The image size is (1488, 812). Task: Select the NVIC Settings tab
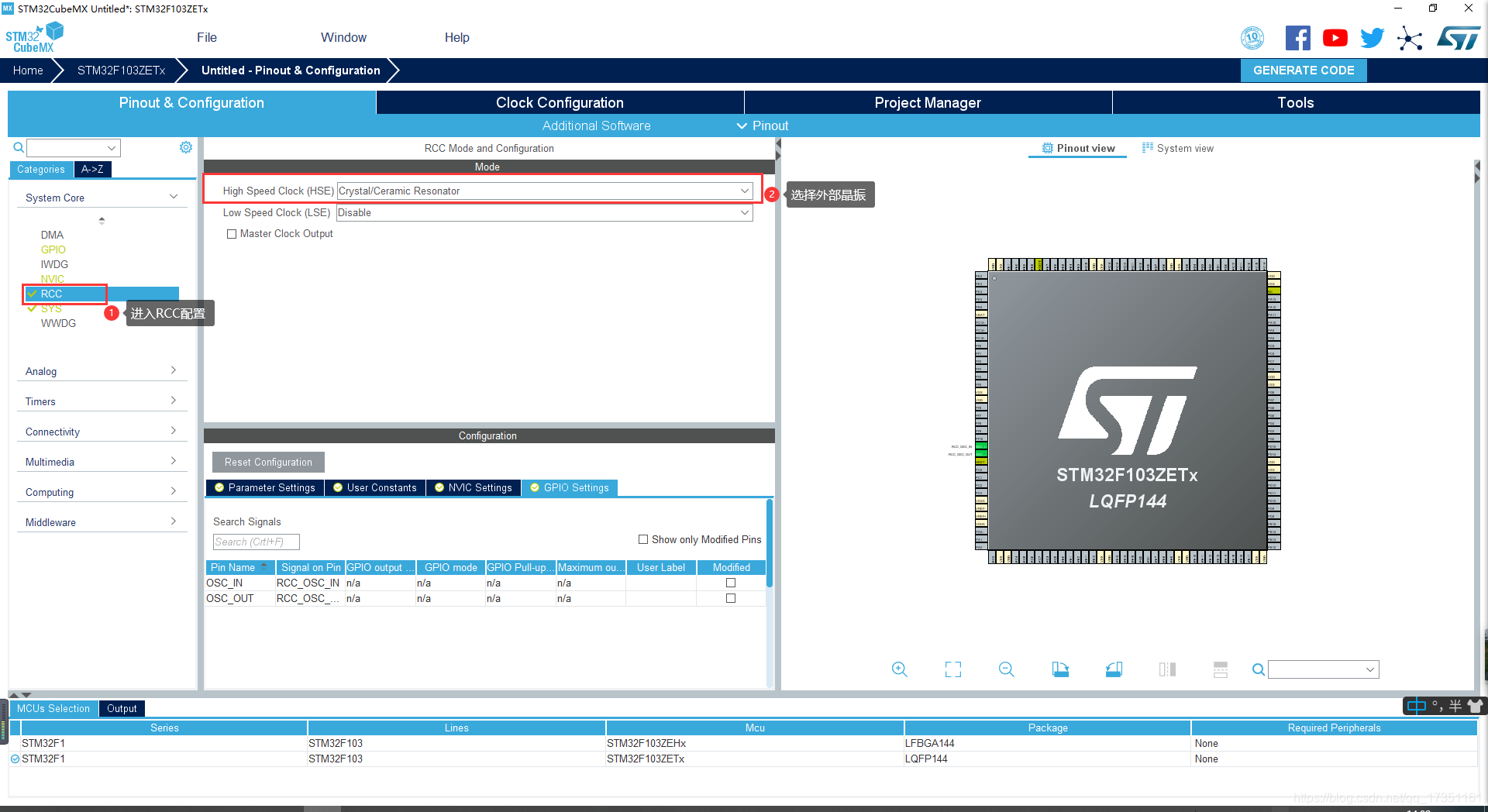pyautogui.click(x=473, y=487)
